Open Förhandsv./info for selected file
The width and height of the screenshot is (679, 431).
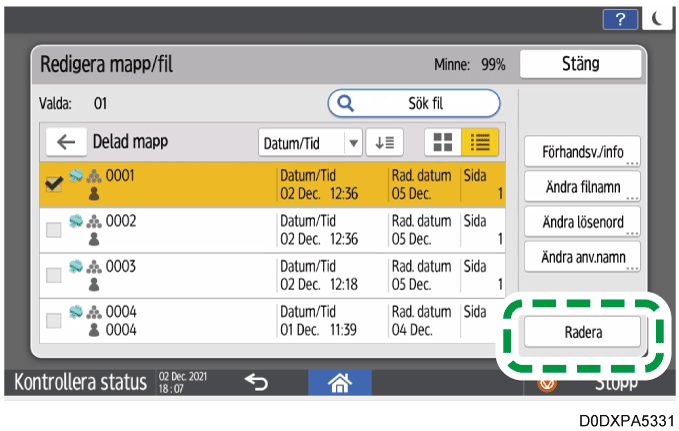pos(583,152)
